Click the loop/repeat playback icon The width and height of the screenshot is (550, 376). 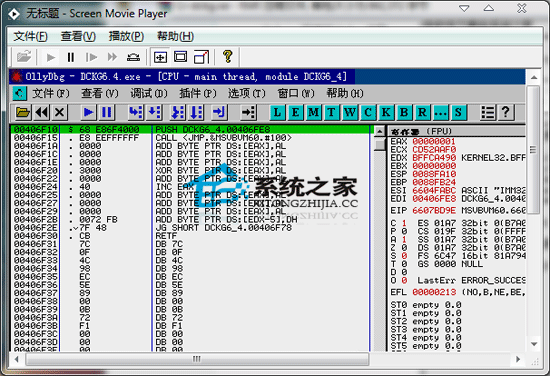click(x=133, y=57)
